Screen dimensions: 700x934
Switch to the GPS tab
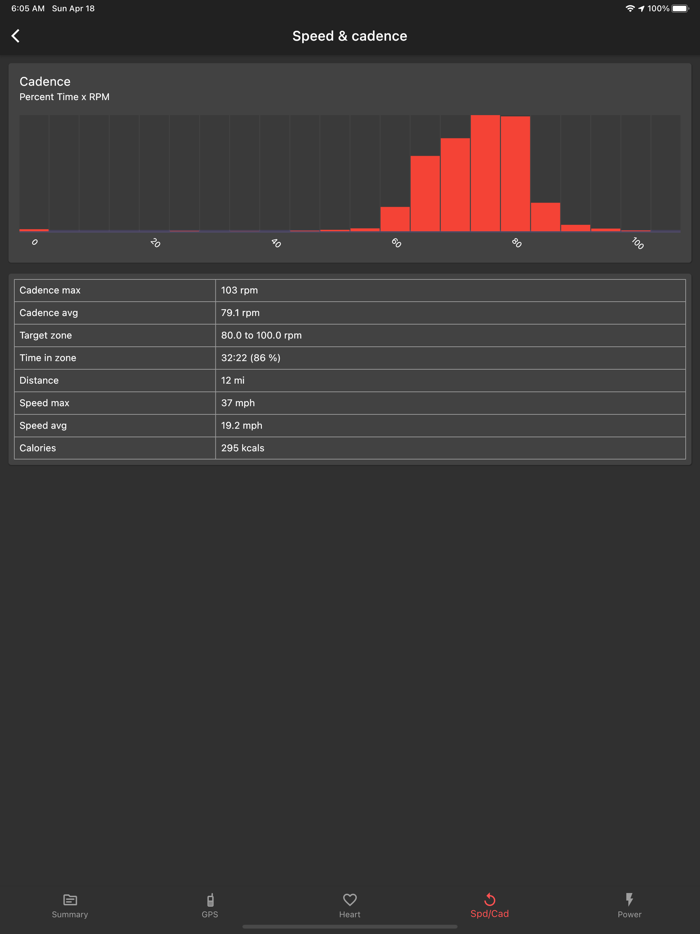point(210,906)
